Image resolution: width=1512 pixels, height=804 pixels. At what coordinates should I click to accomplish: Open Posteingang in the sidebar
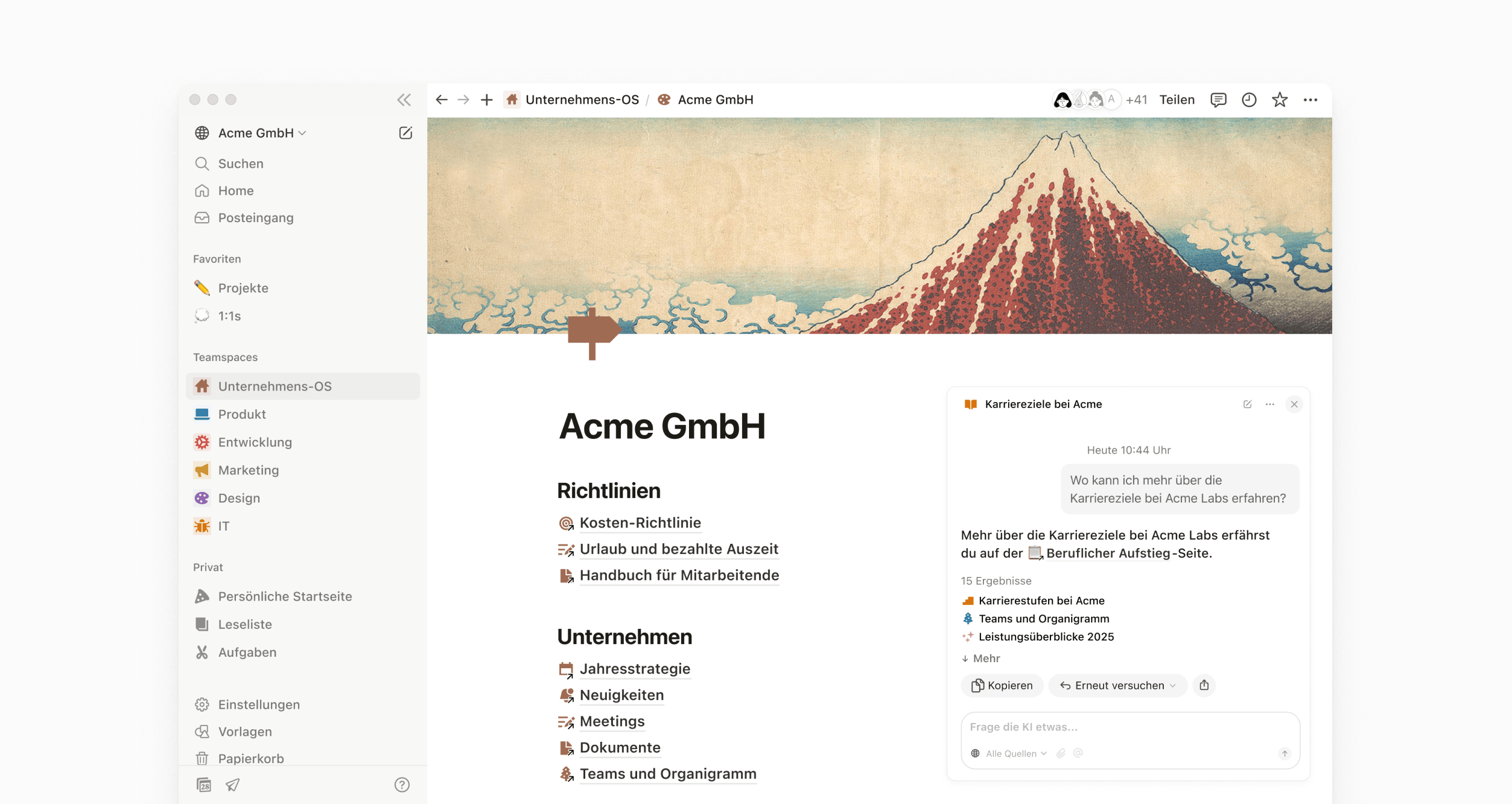(303, 218)
